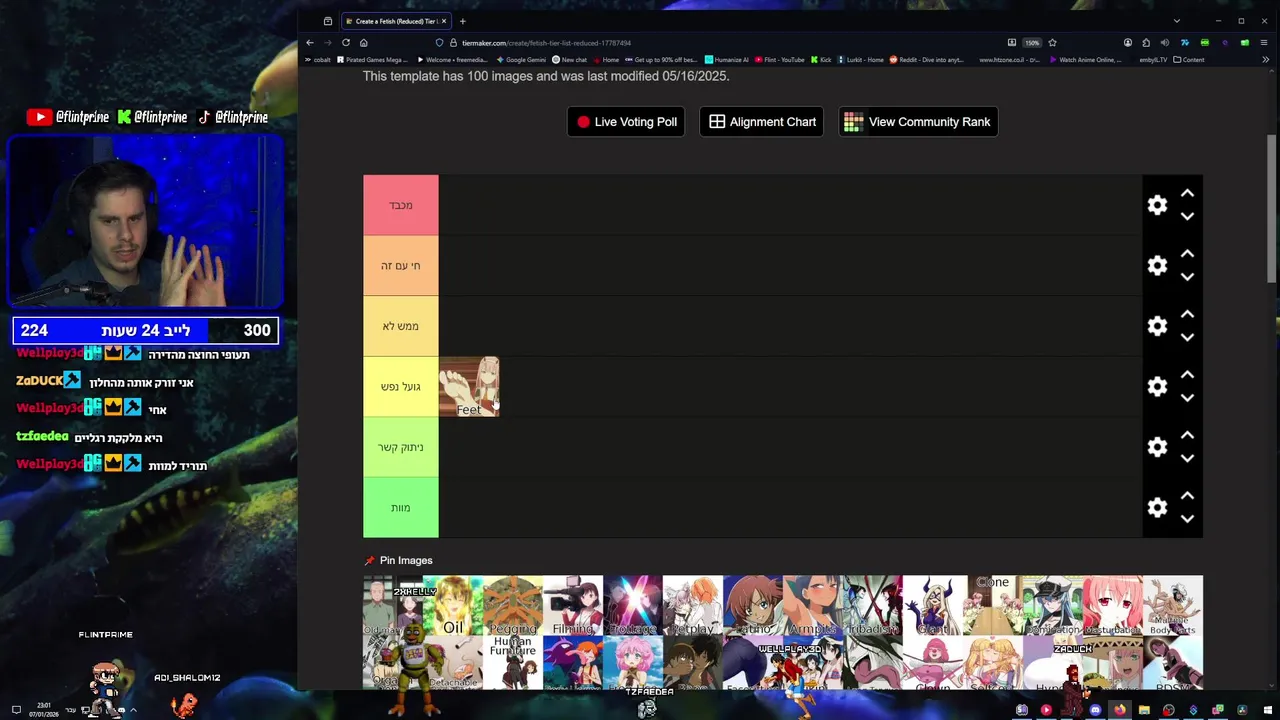Open settings gear for the ניתוק קשר tier
The width and height of the screenshot is (1280, 720).
[1157, 447]
